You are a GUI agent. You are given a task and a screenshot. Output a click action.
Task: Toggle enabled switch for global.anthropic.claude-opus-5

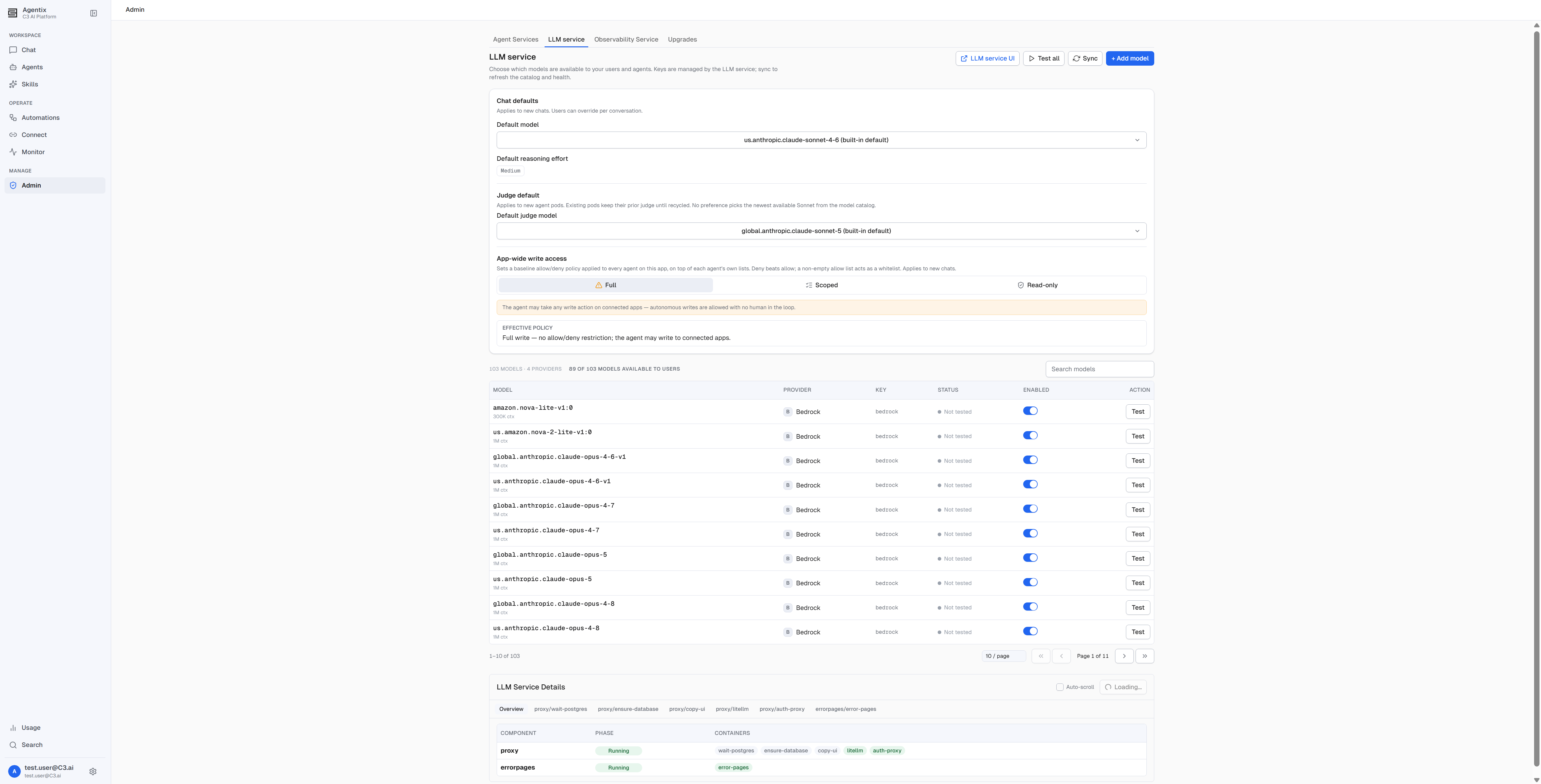1030,558
